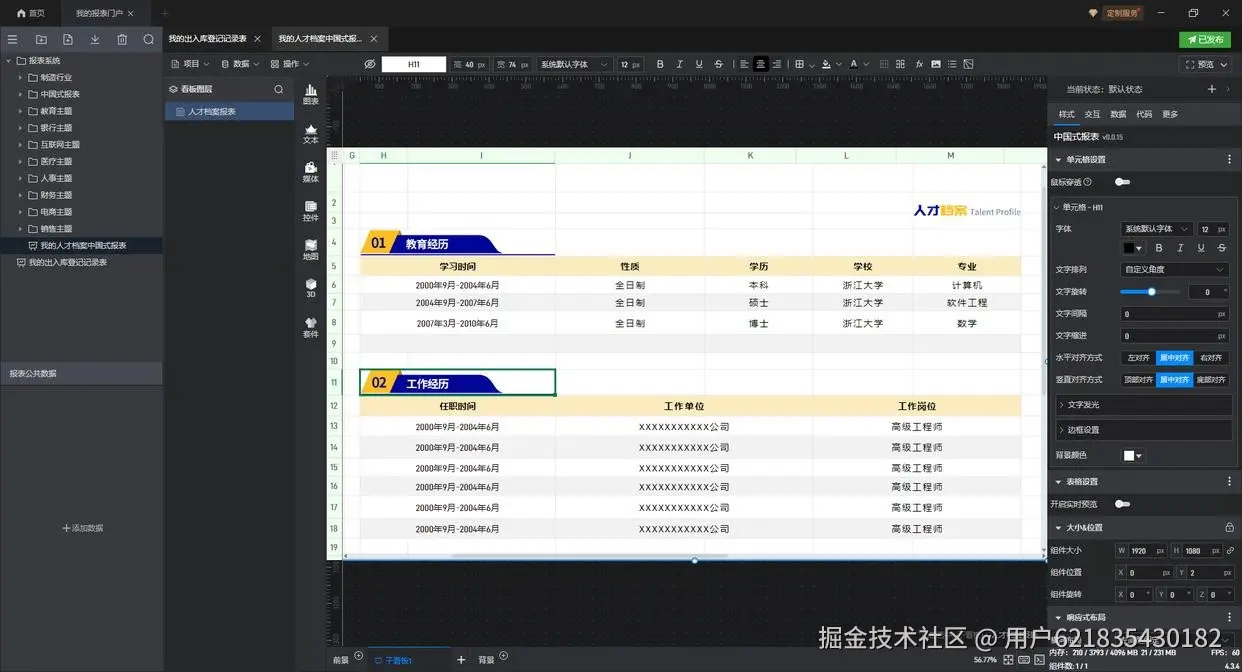Switch to the 首页 home tab
The image size is (1242, 672).
pos(31,13)
